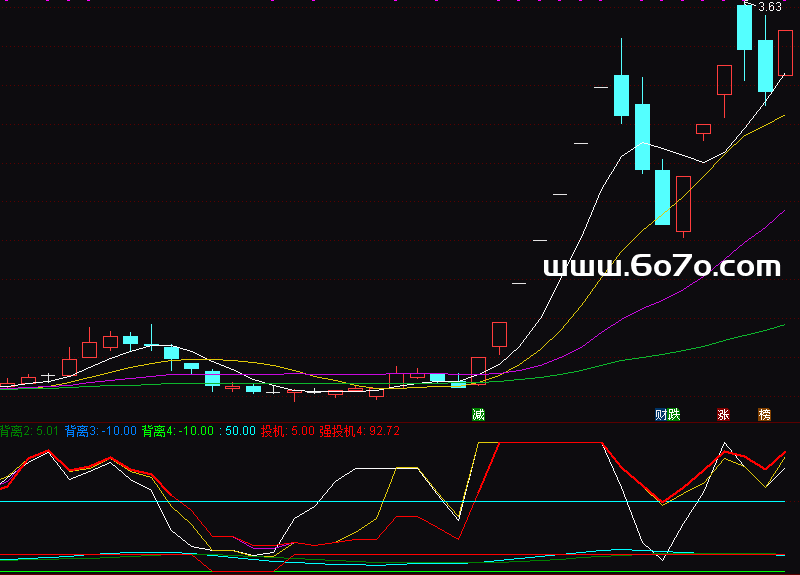Select red candle immediately right of gray candle

[499, 334]
